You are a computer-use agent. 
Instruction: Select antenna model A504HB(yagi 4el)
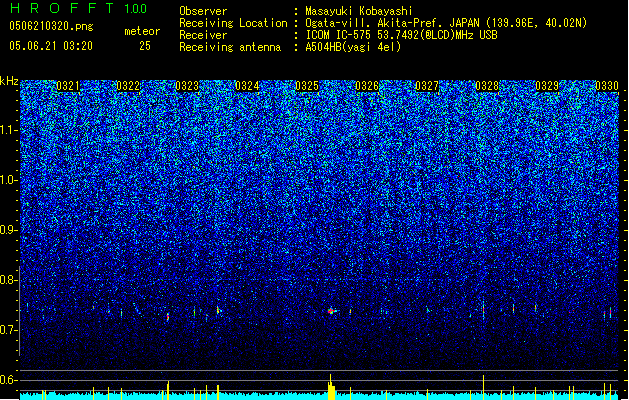point(353,47)
